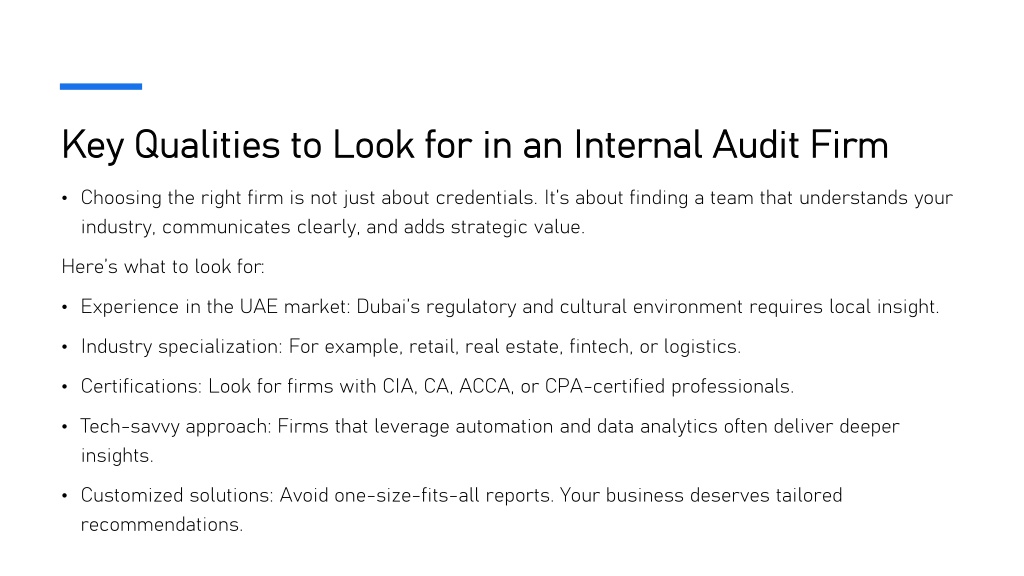Screen dimensions: 1024x576
Task: Click the bullet dot before 'Experience in the UAE'
Action: (x=65, y=308)
